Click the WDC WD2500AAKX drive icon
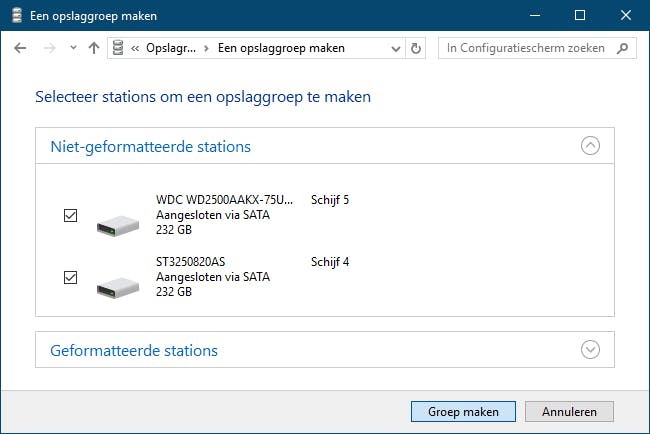The height and width of the screenshot is (434, 650). coord(118,224)
